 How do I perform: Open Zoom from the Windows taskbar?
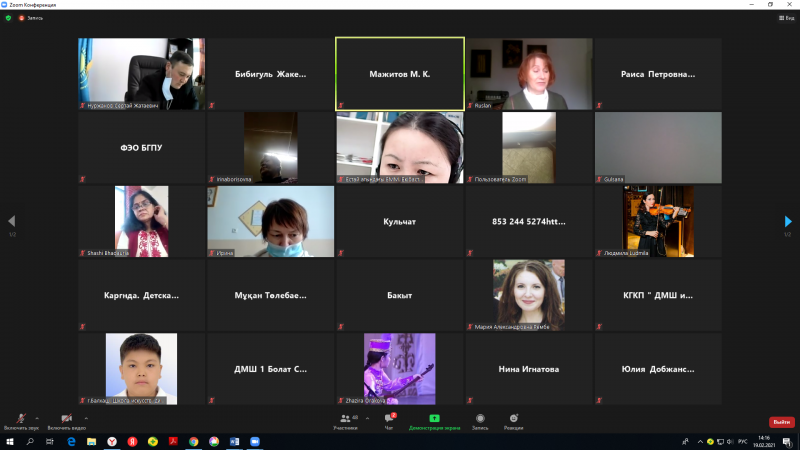(254, 441)
